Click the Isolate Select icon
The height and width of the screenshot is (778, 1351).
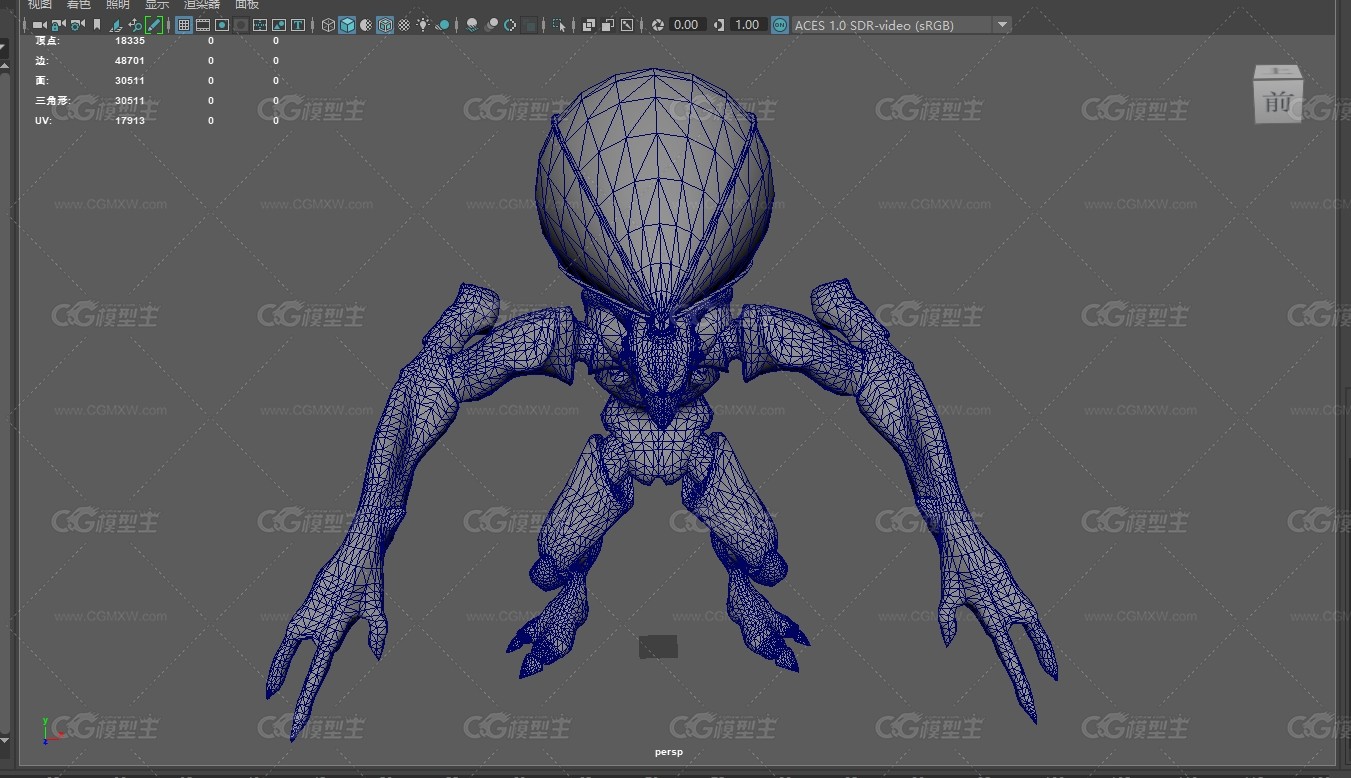coord(559,25)
